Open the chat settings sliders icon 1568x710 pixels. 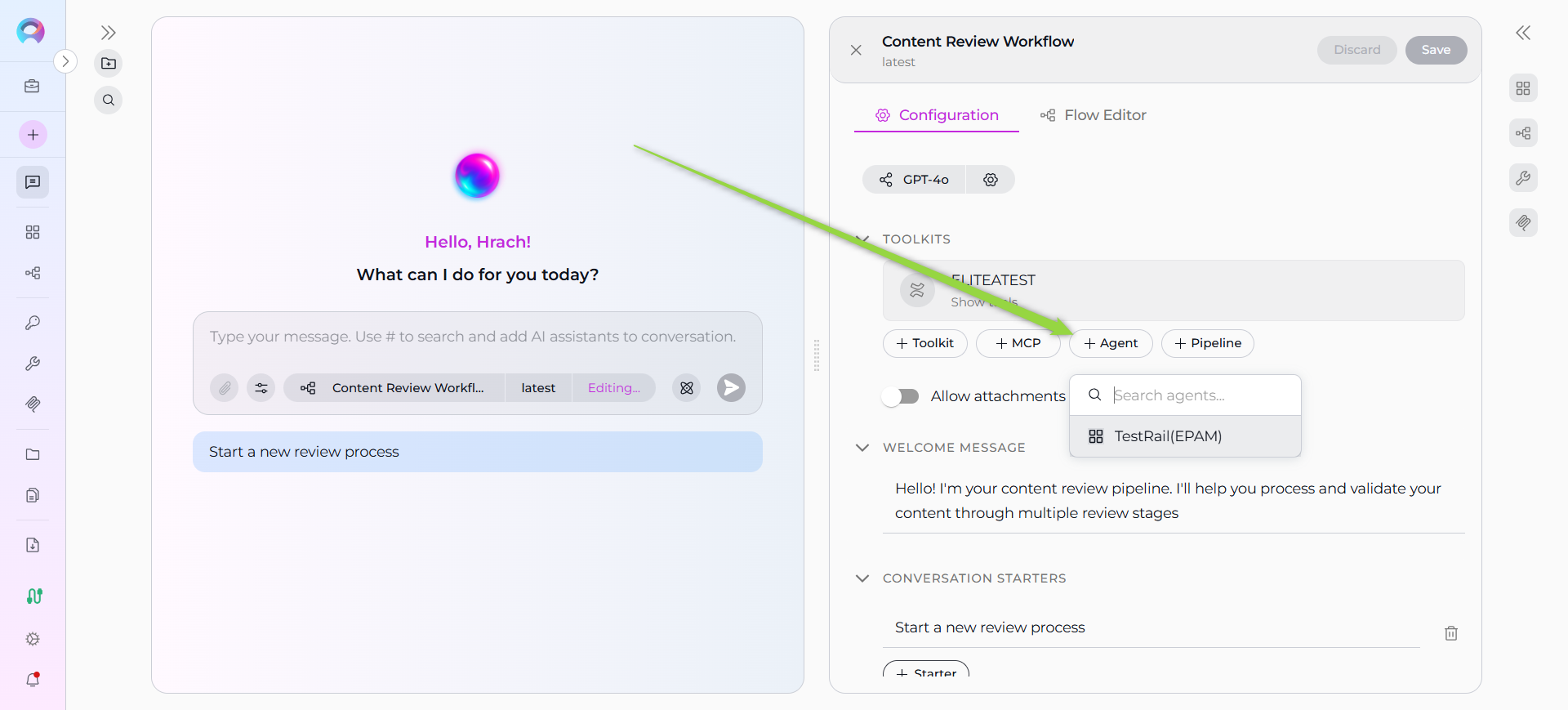[261, 388]
